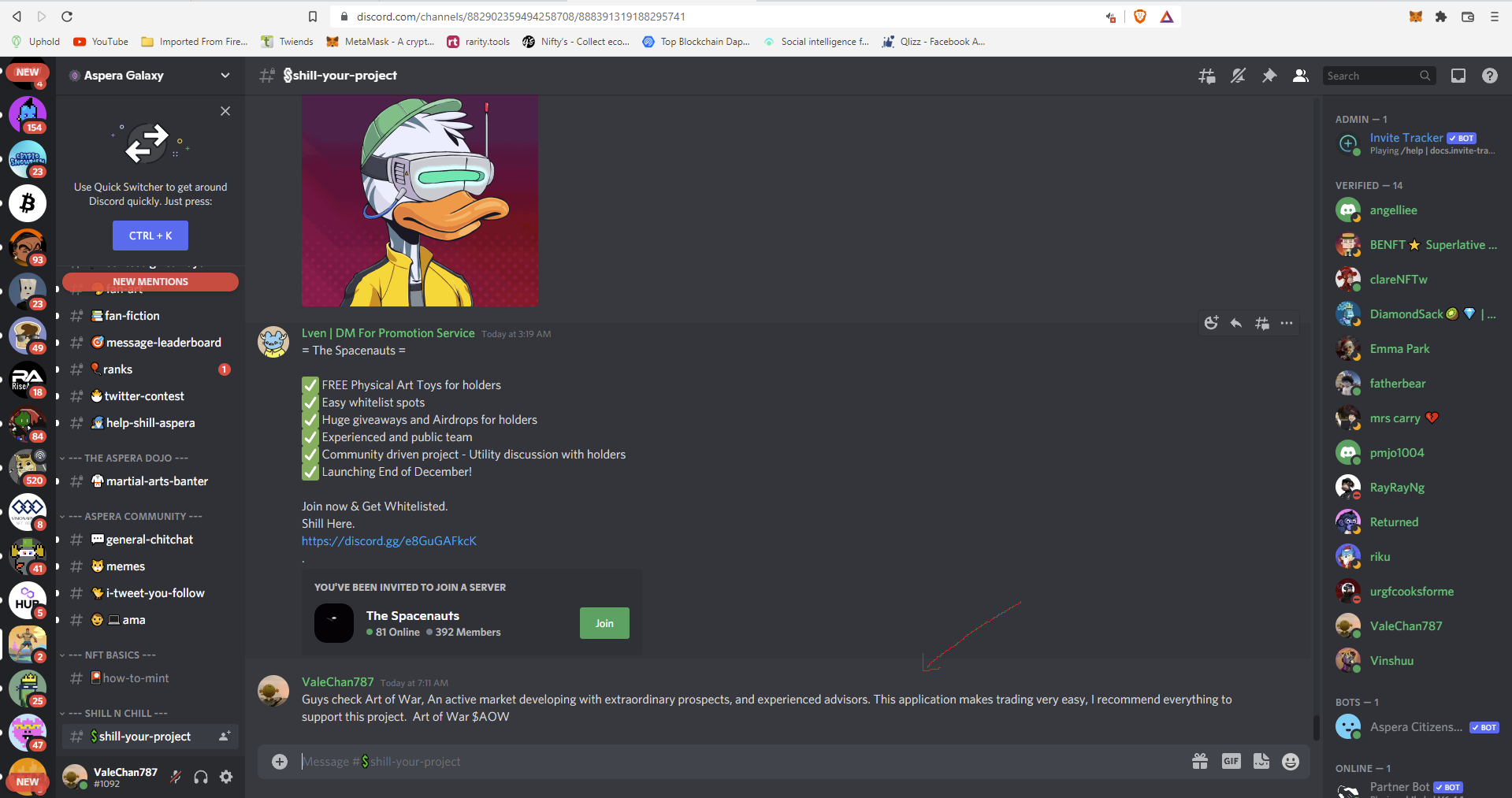This screenshot has height=798, width=1512.
Task: Open Discord Help icon
Action: [1490, 76]
